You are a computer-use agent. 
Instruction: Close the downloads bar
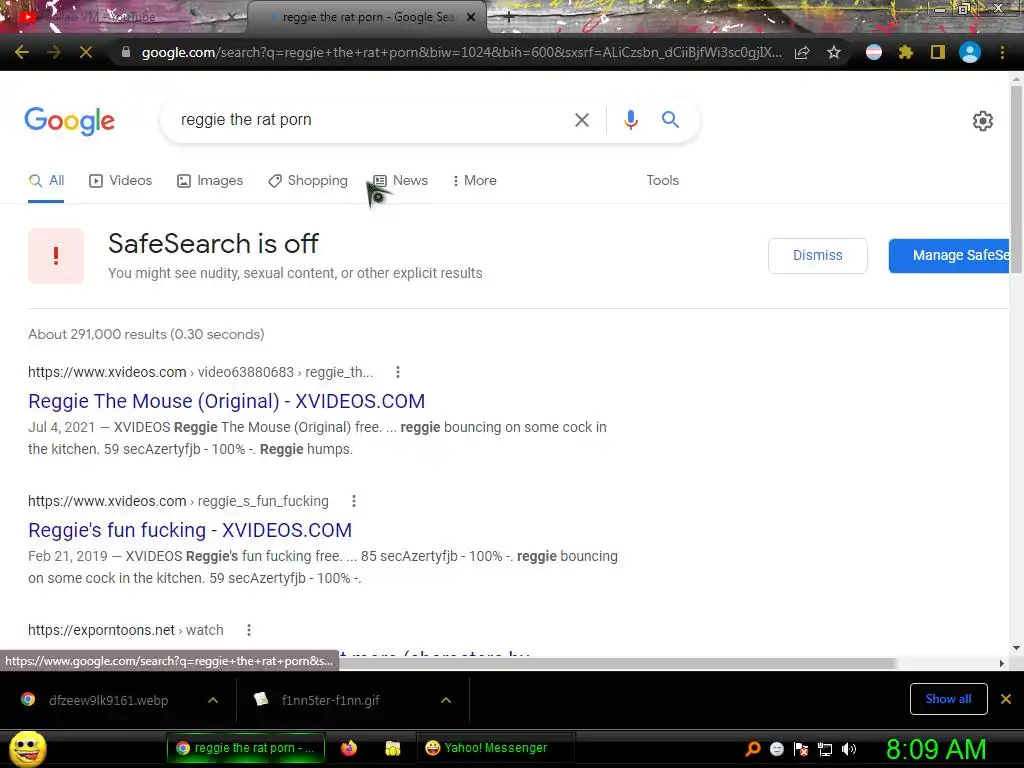[1006, 699]
